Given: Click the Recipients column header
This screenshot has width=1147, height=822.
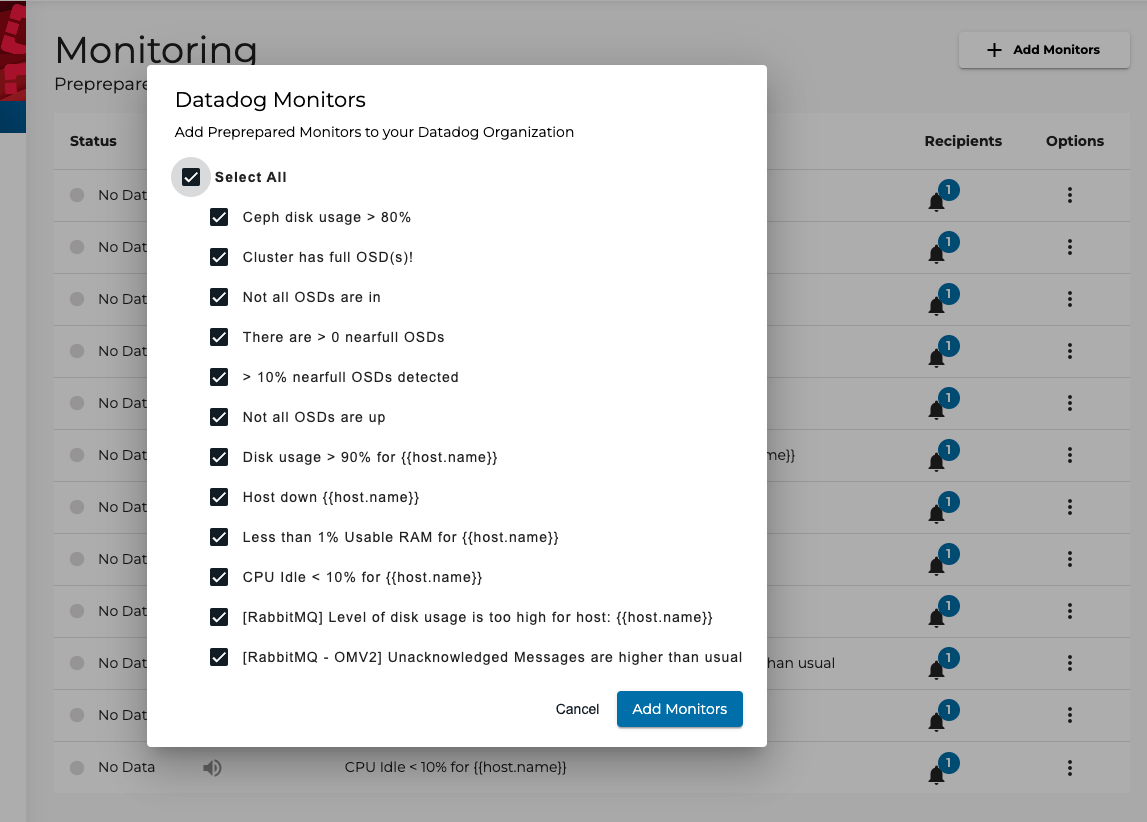Looking at the screenshot, I should coord(963,141).
